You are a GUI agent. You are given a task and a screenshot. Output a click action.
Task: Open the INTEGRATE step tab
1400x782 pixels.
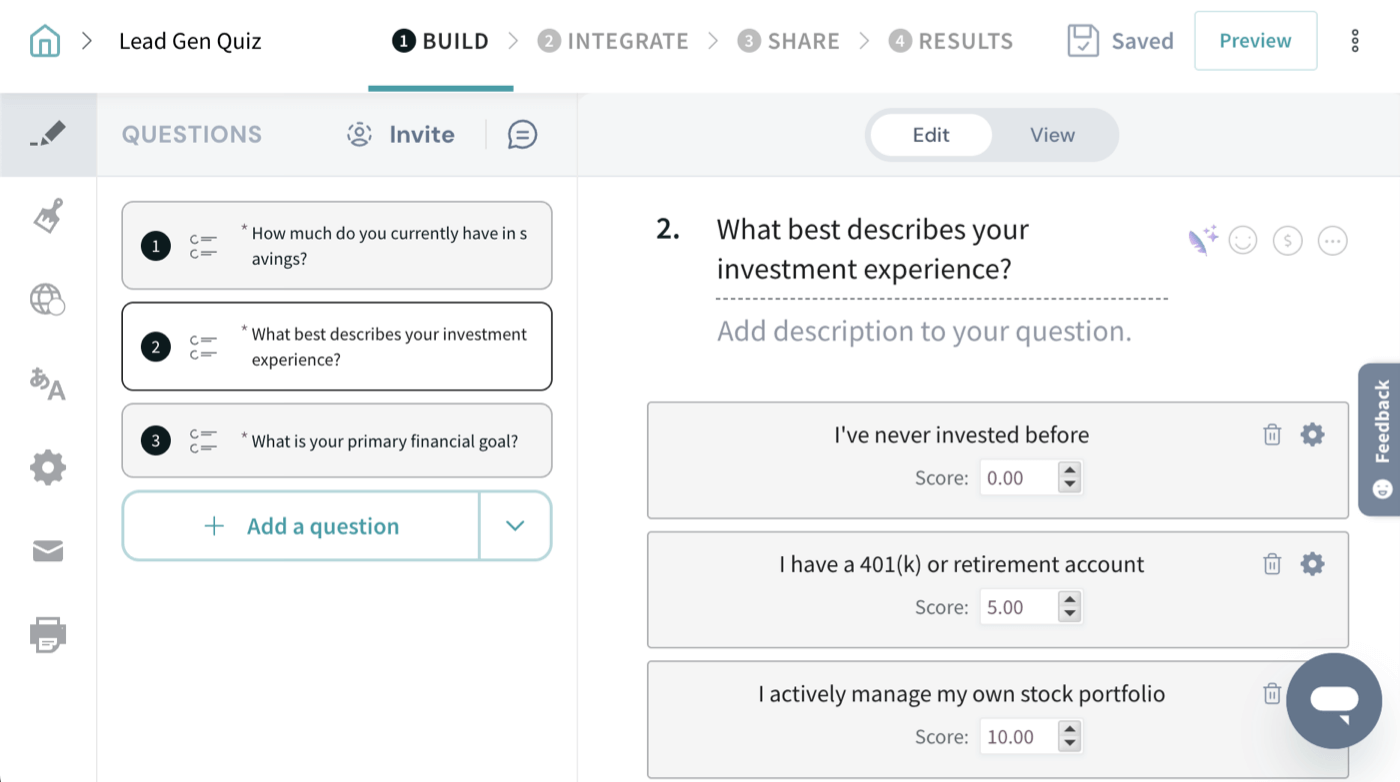tap(613, 41)
